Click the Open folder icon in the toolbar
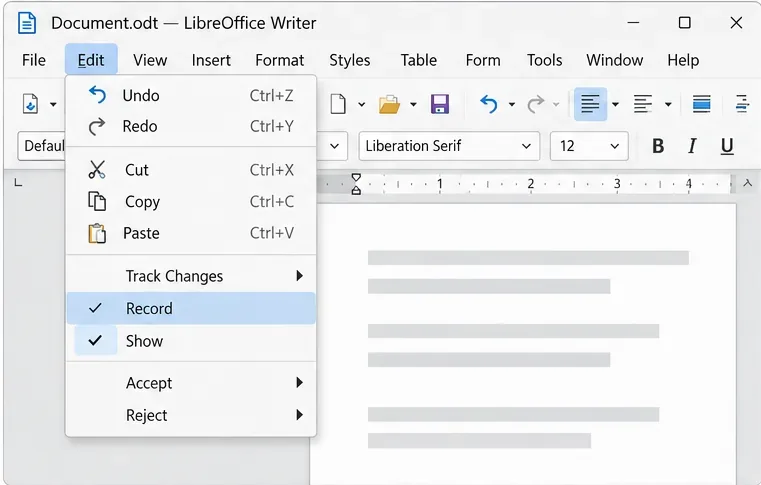The height and width of the screenshot is (485, 761). tap(389, 104)
